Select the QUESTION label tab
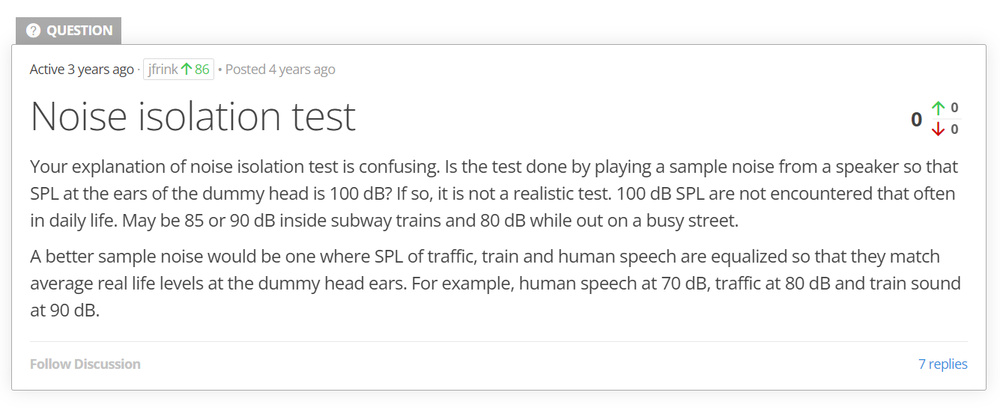The height and width of the screenshot is (410, 1000). tap(68, 30)
